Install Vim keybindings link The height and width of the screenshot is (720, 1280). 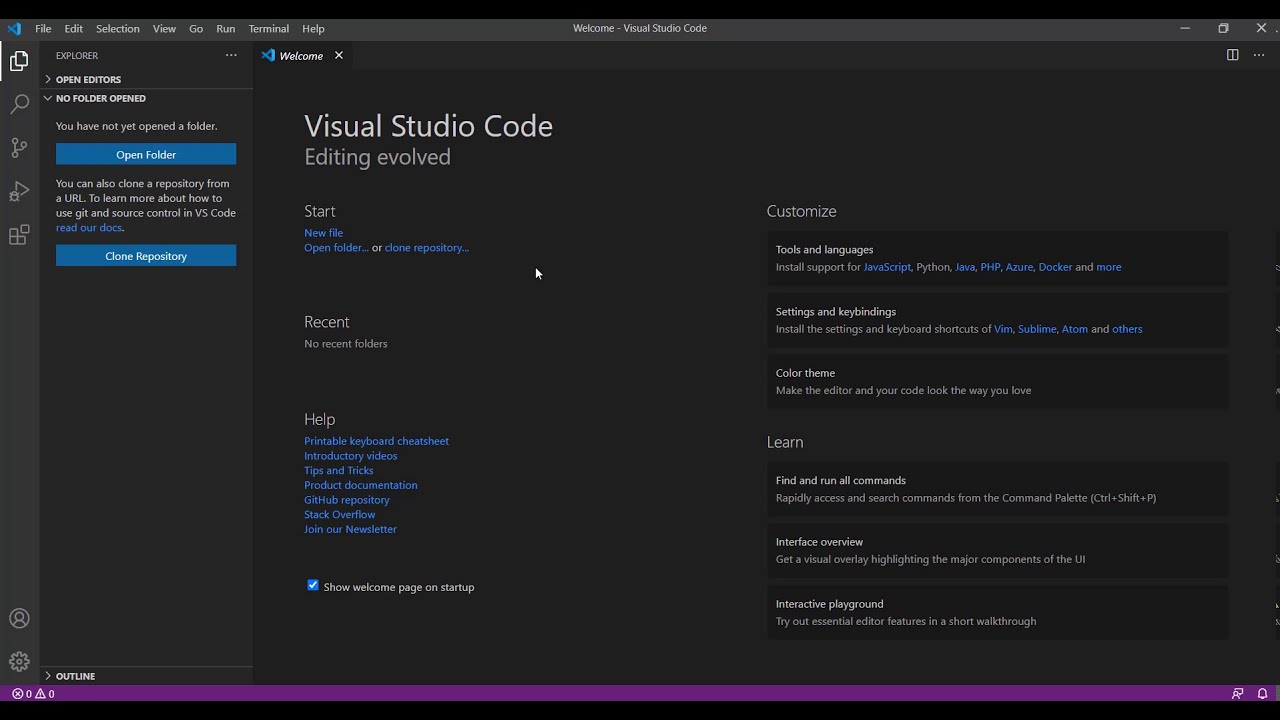1003,329
